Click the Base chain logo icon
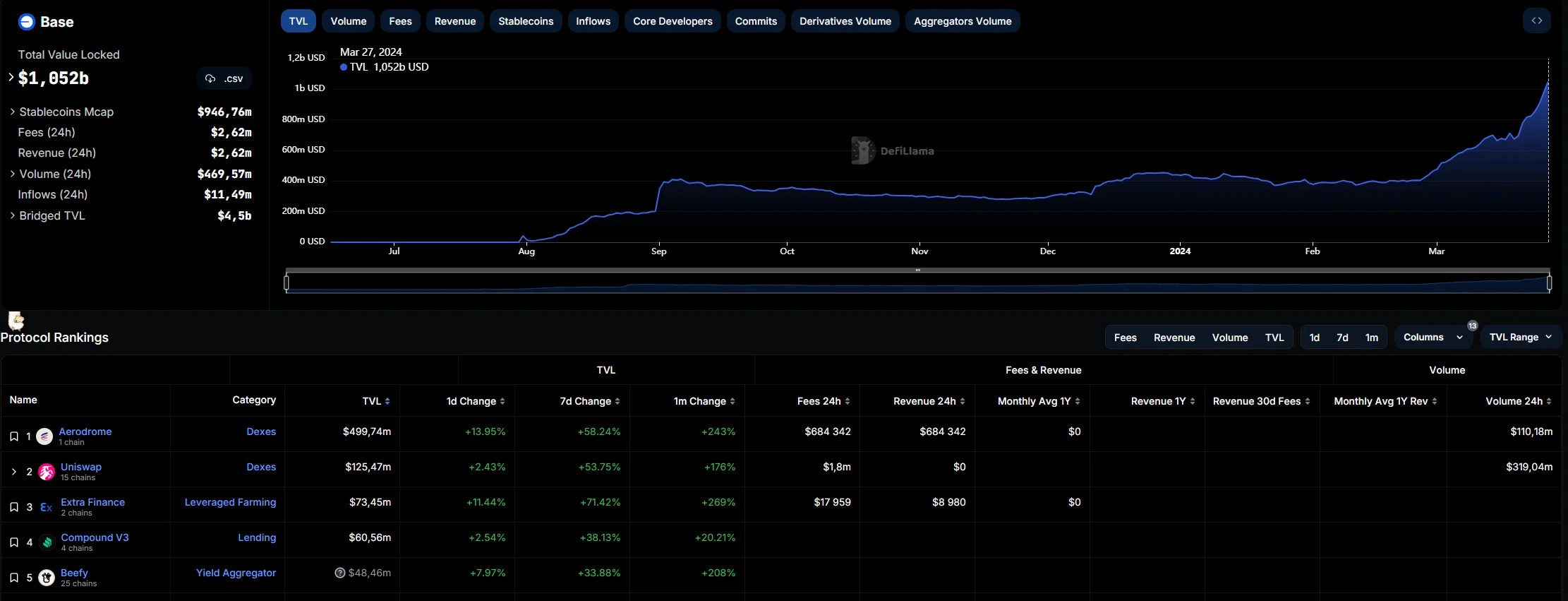This screenshot has width=1568, height=601. tap(27, 22)
